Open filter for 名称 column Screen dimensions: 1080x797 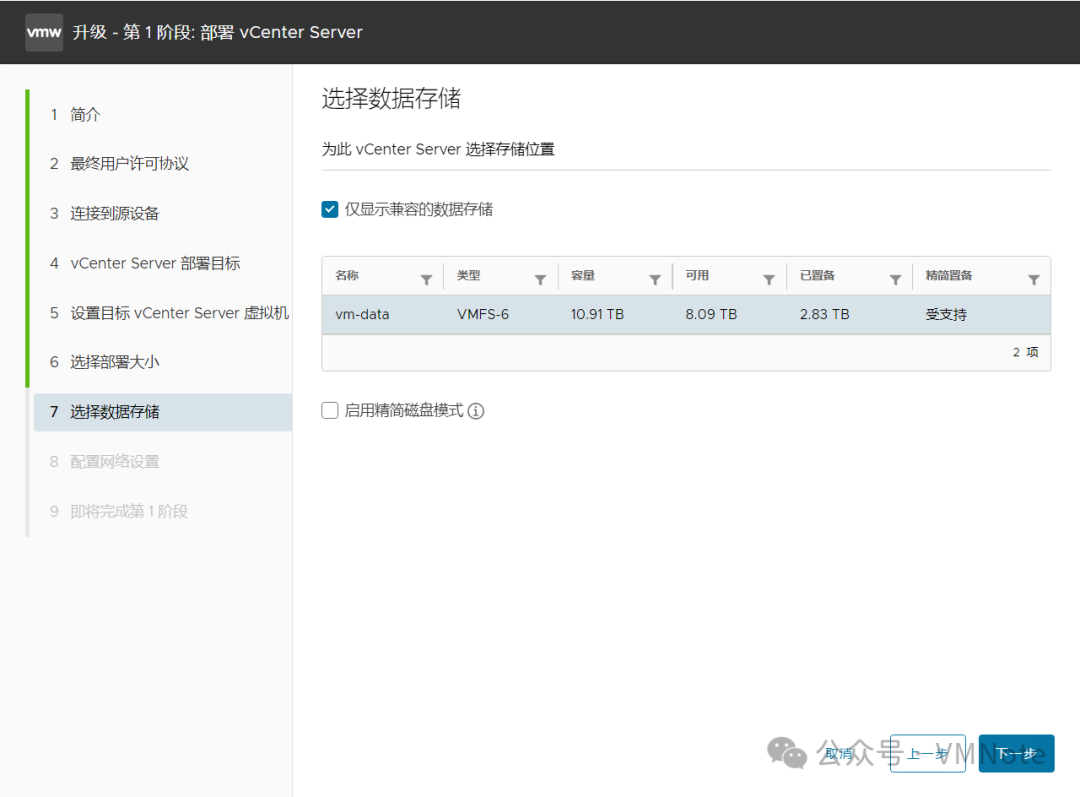pos(426,279)
